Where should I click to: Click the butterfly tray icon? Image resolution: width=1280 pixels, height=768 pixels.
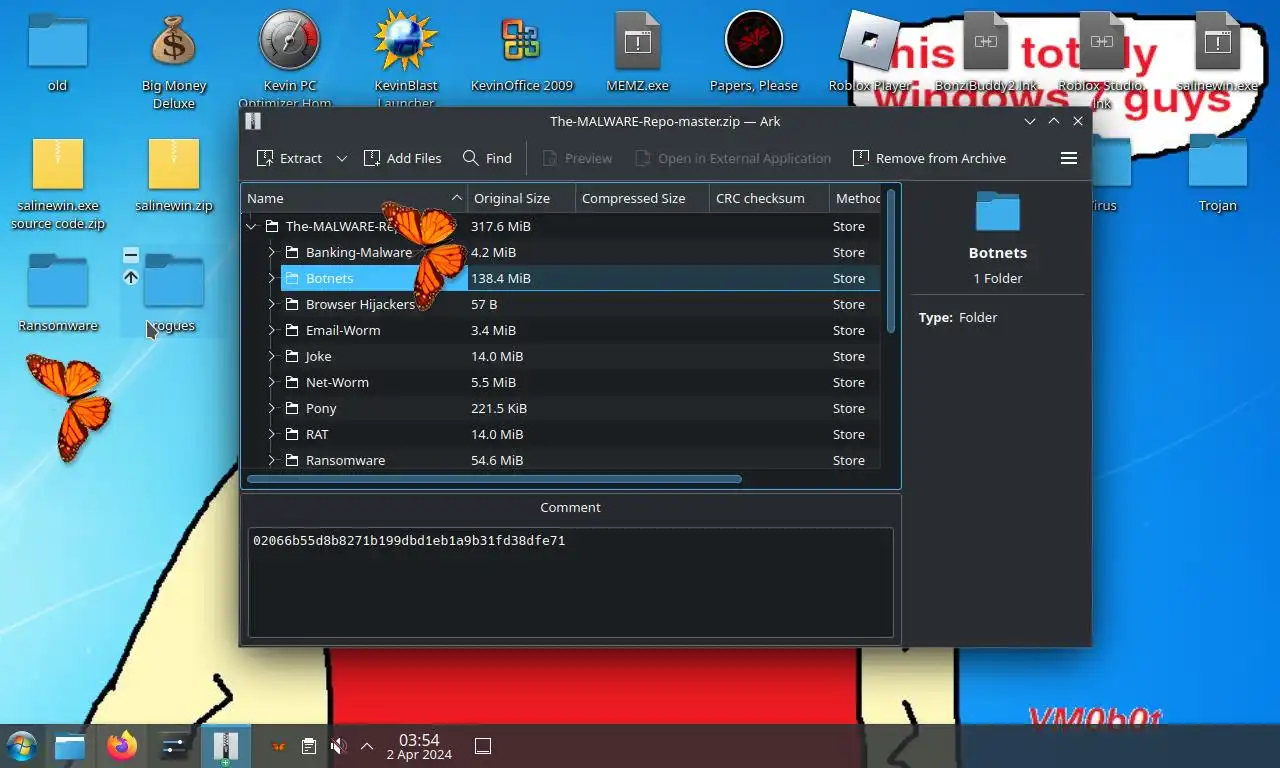[x=280, y=746]
